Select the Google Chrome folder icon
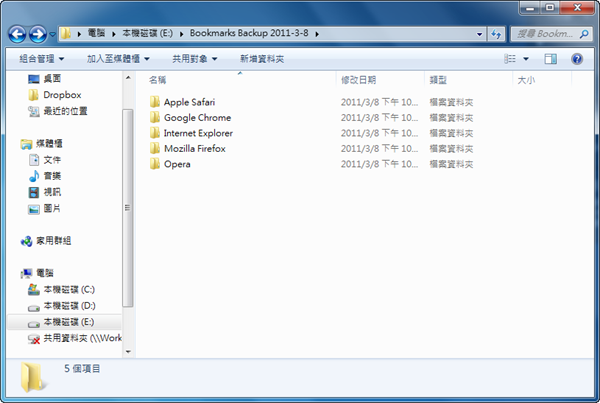 click(155, 117)
